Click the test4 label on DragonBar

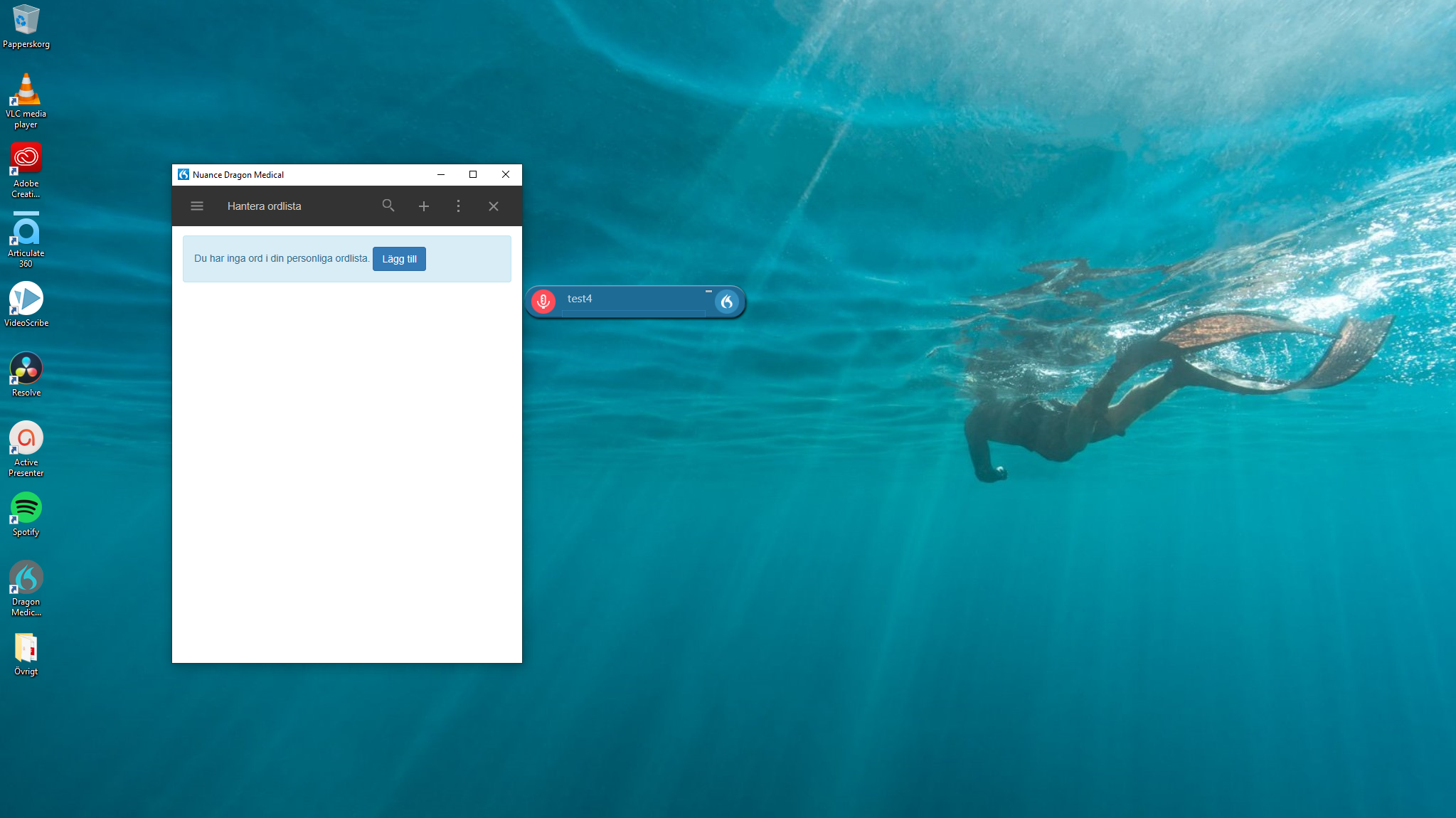[x=580, y=299]
